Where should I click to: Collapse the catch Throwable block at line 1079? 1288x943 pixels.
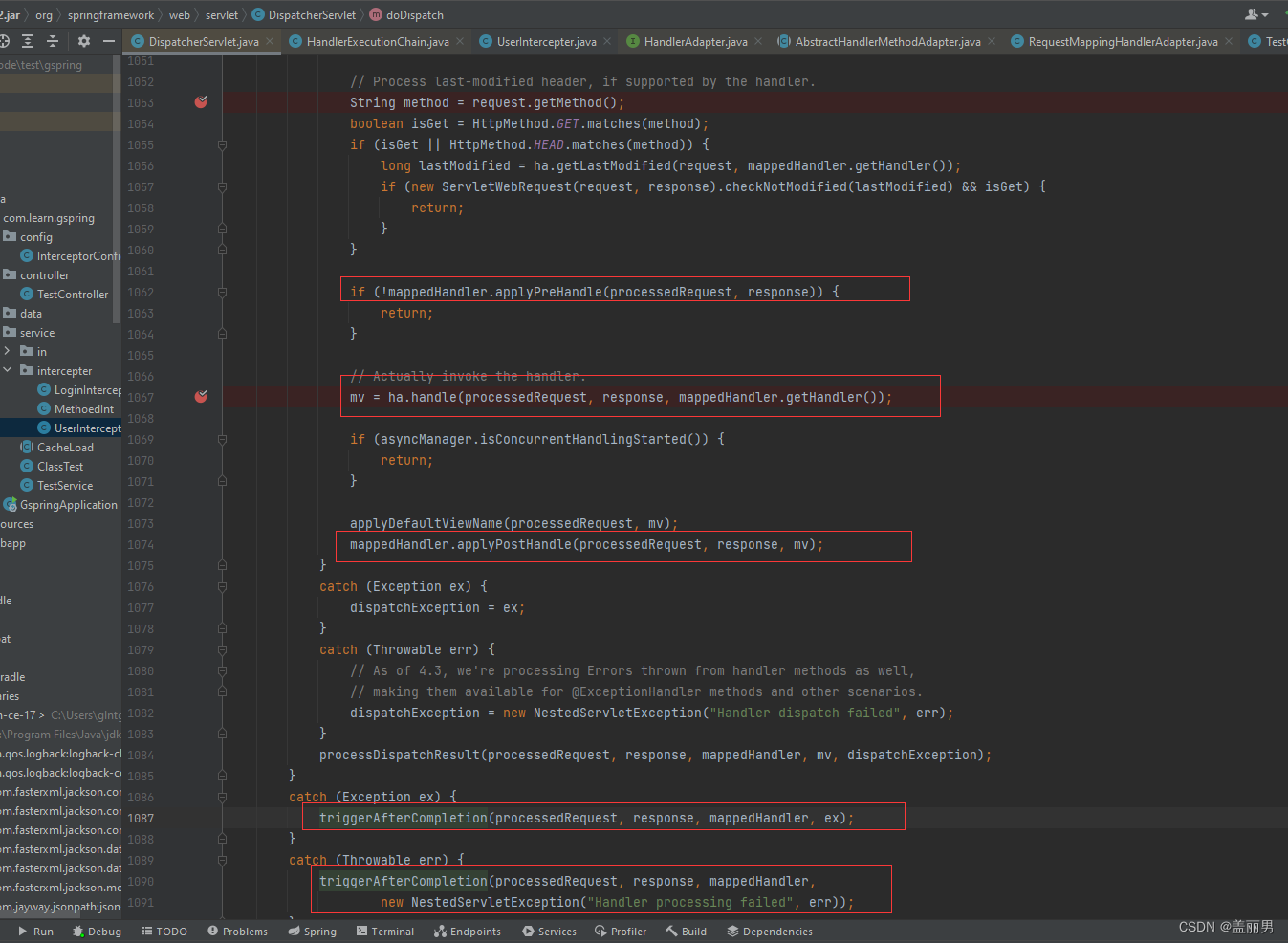(x=222, y=650)
